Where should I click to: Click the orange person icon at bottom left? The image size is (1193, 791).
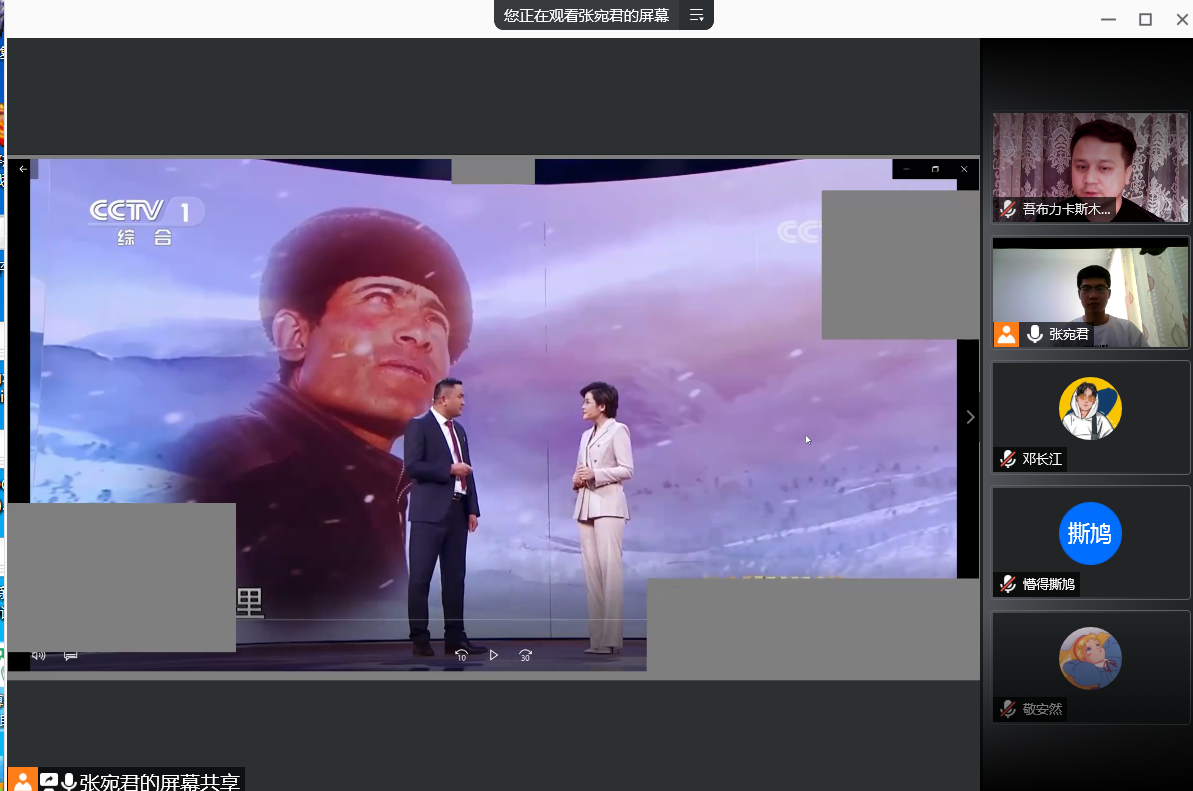(23, 780)
